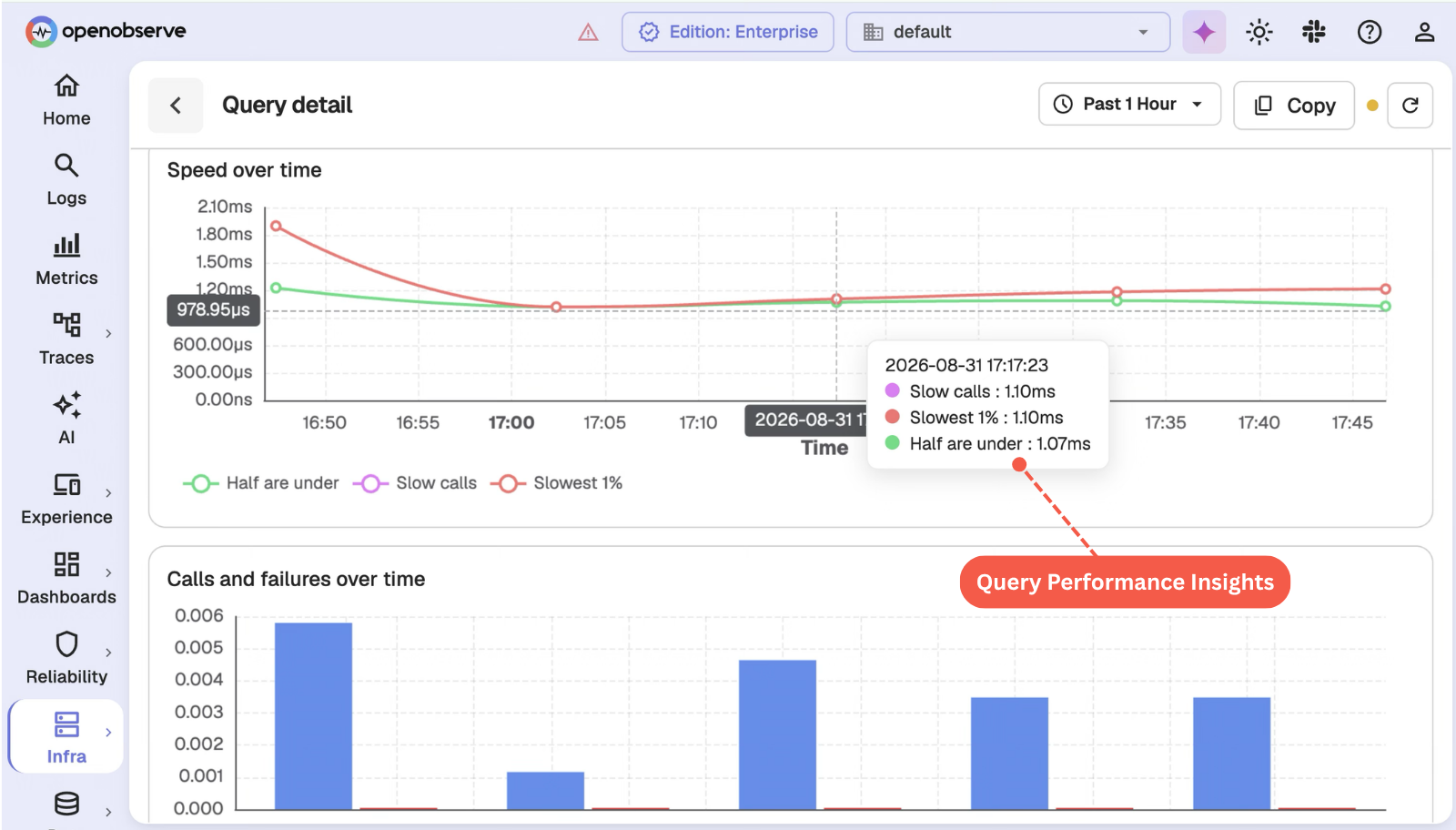Open the Past 1 Hour time range dropdown
The width and height of the screenshot is (1456, 830).
(1129, 105)
